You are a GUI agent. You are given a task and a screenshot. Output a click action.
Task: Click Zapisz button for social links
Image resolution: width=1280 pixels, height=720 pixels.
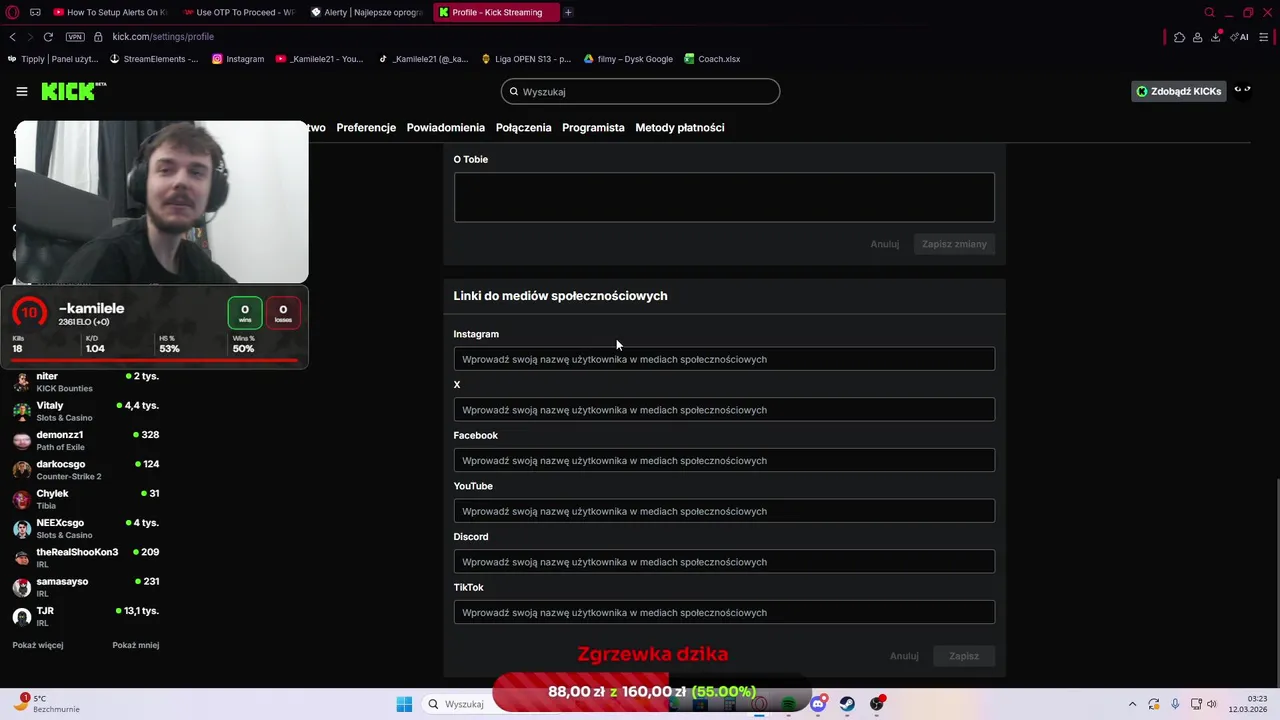(964, 656)
